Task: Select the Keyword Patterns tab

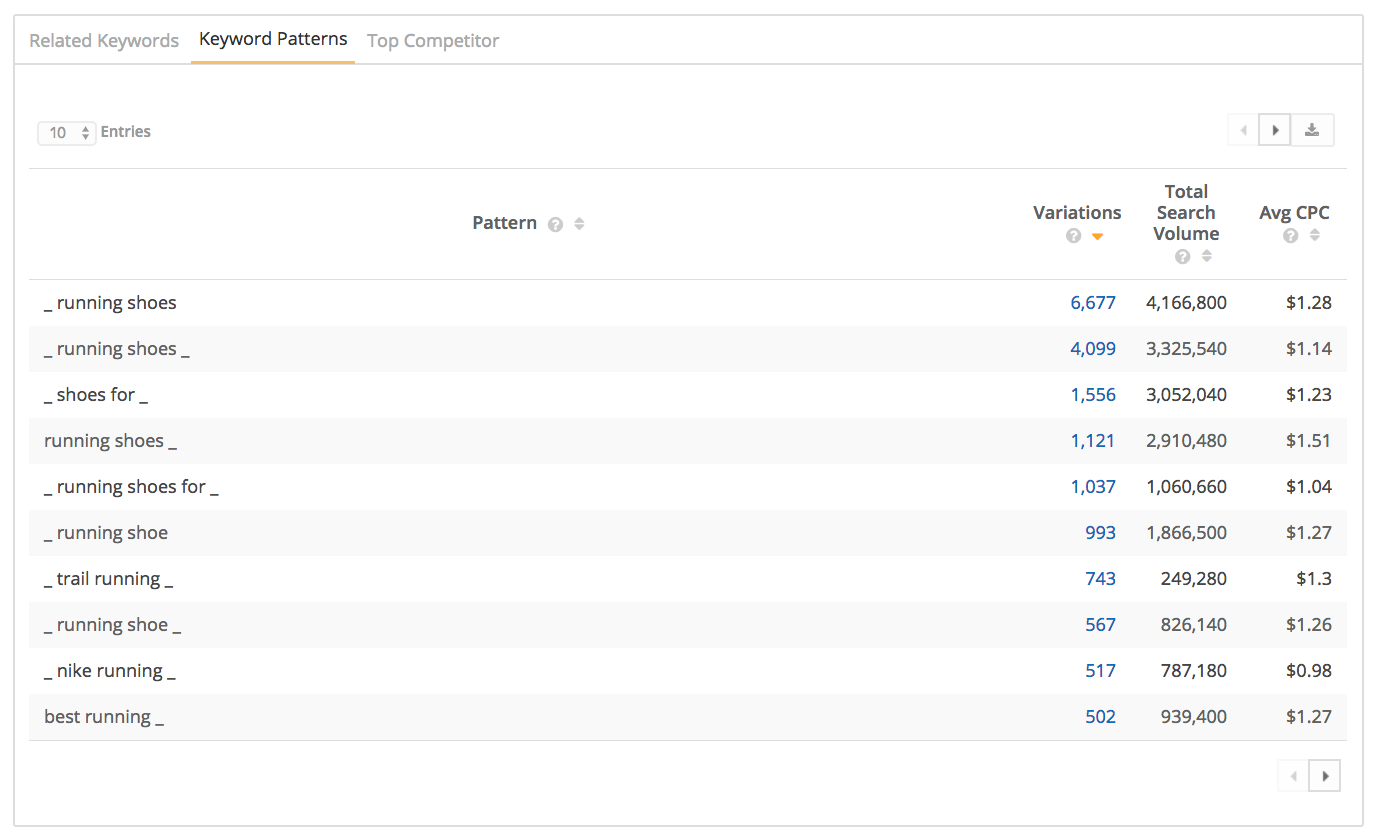Action: click(273, 40)
